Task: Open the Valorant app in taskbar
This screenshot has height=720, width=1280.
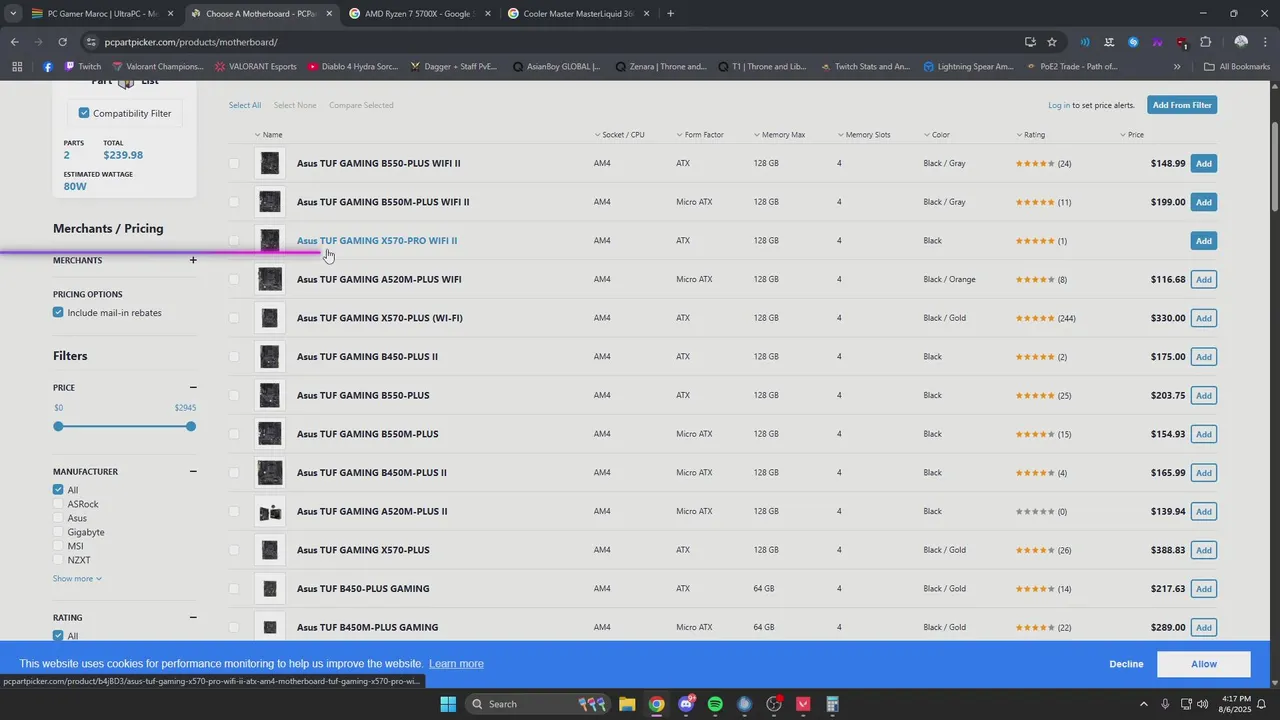Action: [803, 704]
